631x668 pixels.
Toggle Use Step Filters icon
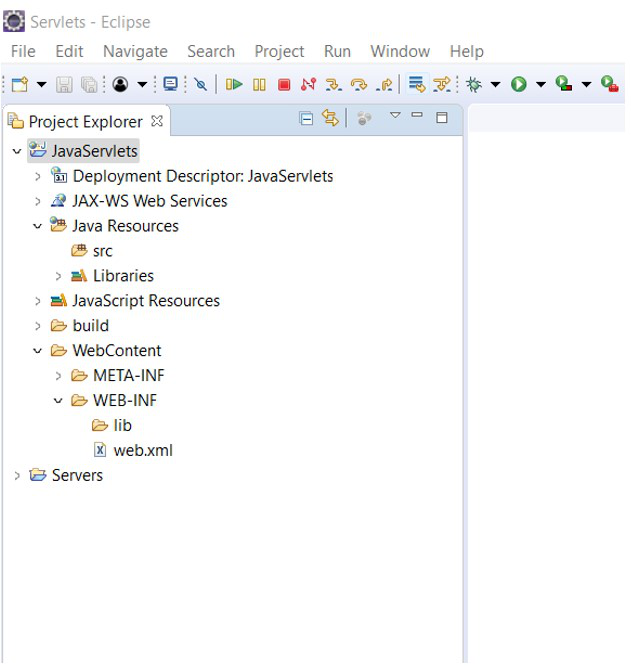pos(442,84)
